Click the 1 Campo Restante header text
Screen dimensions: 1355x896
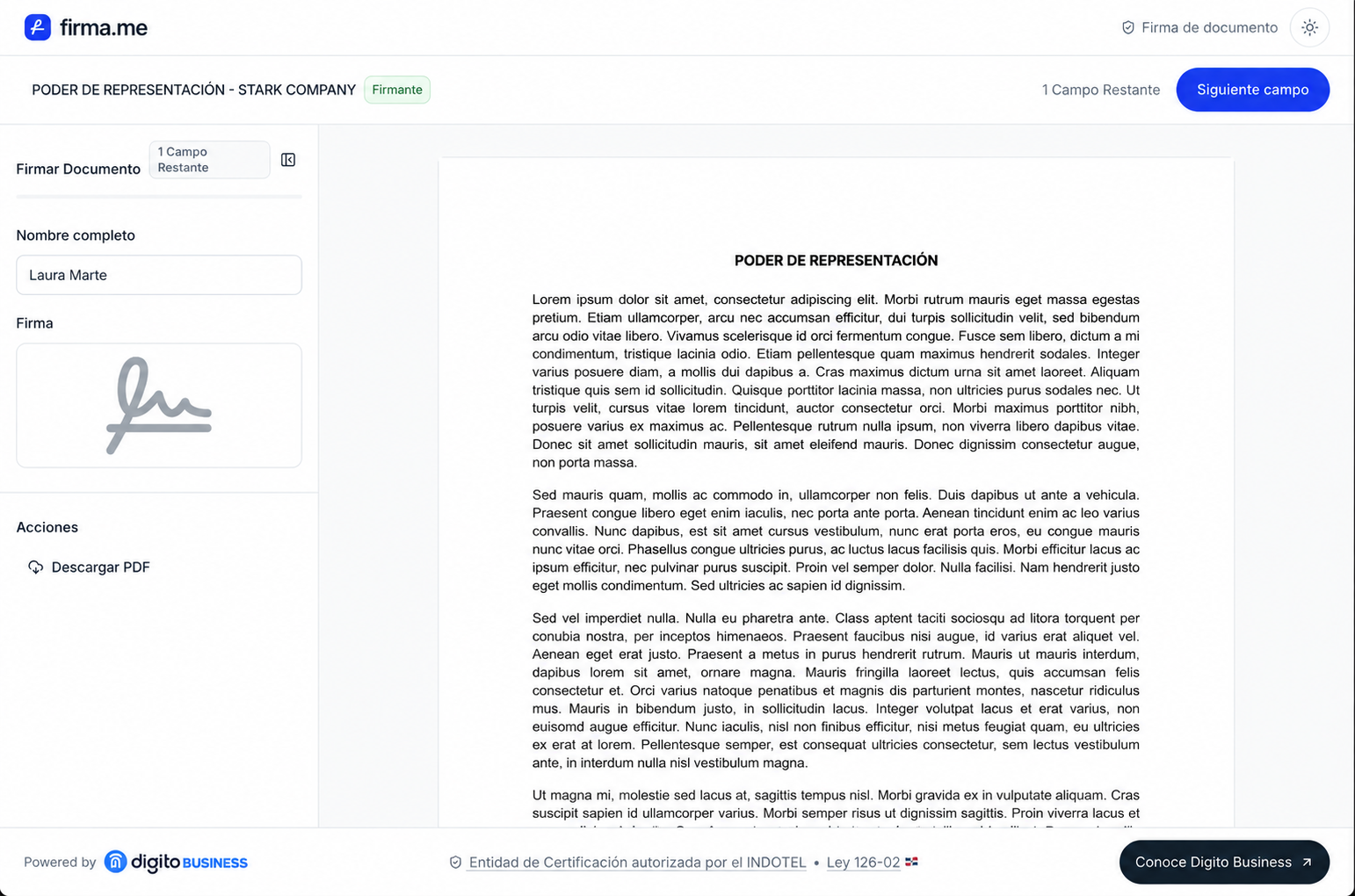tap(1100, 90)
